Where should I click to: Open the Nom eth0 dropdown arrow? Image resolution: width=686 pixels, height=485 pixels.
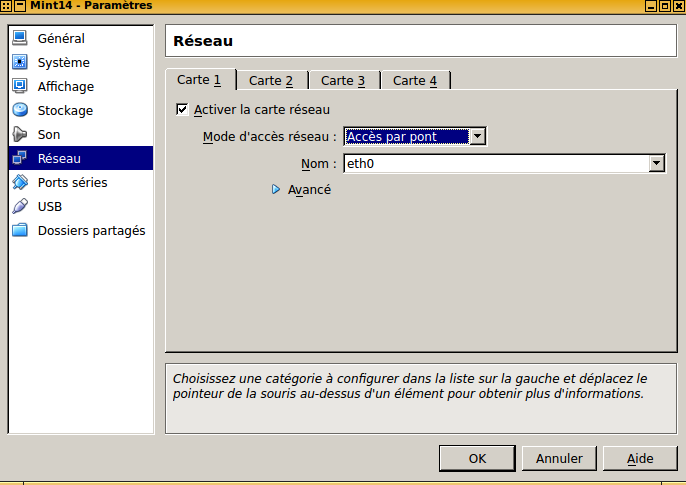[656, 164]
